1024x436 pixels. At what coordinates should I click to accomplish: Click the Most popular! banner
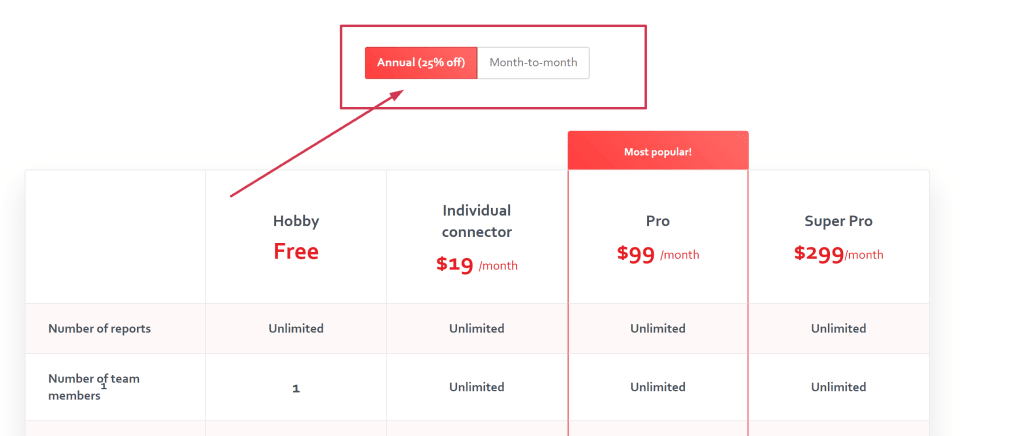[x=658, y=152]
